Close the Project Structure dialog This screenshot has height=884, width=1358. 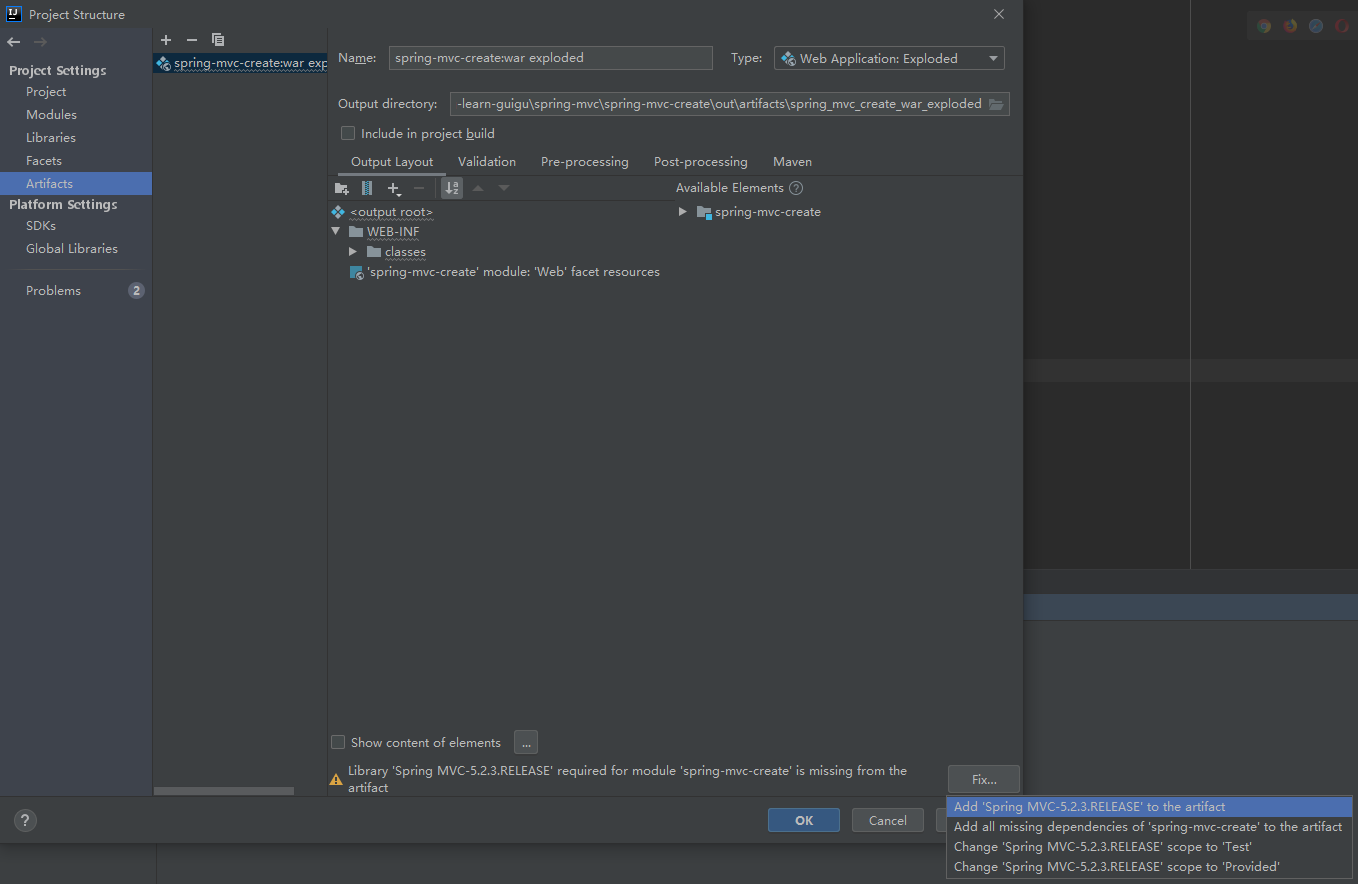(x=998, y=14)
